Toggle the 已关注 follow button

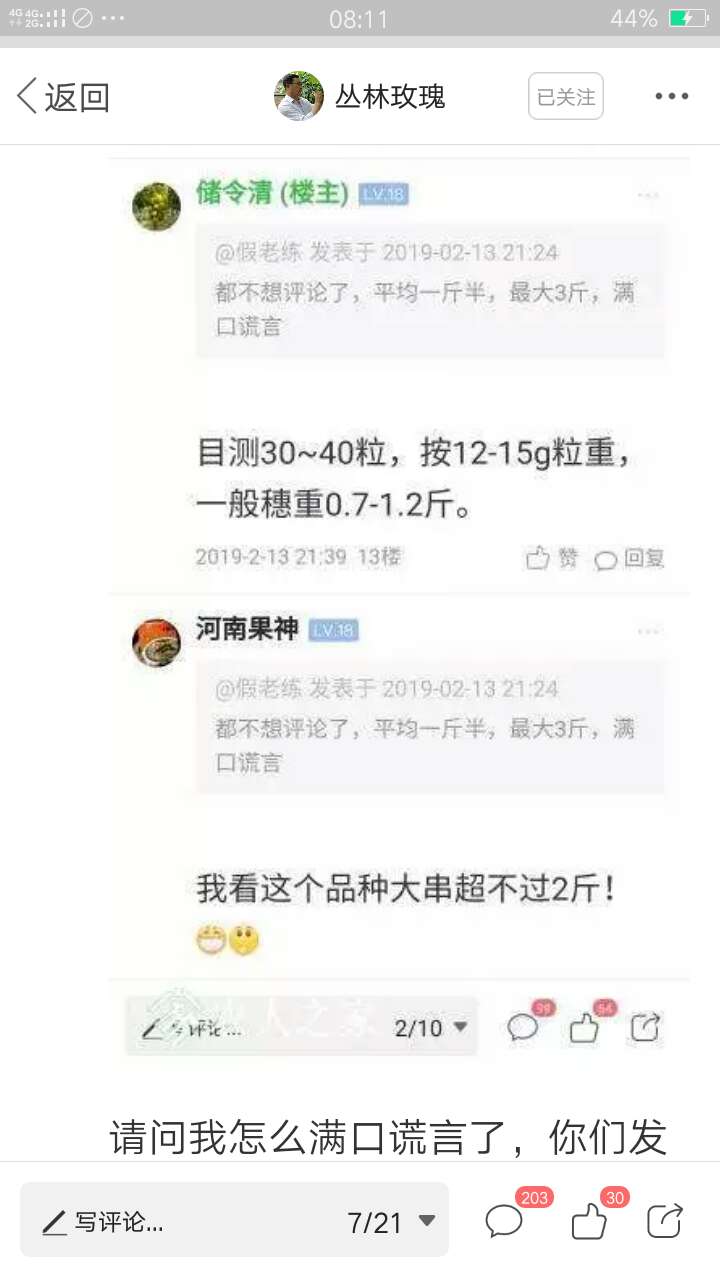566,97
